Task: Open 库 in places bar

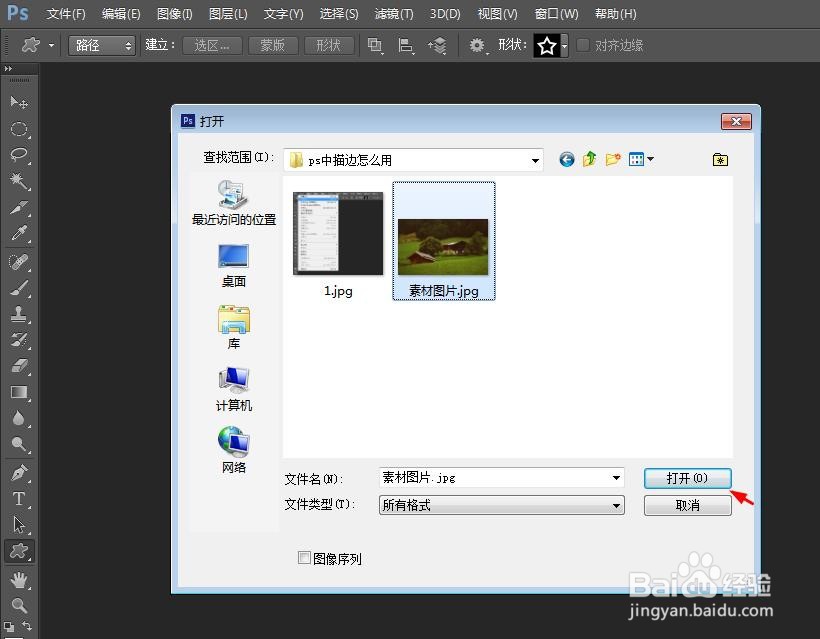Action: point(234,327)
